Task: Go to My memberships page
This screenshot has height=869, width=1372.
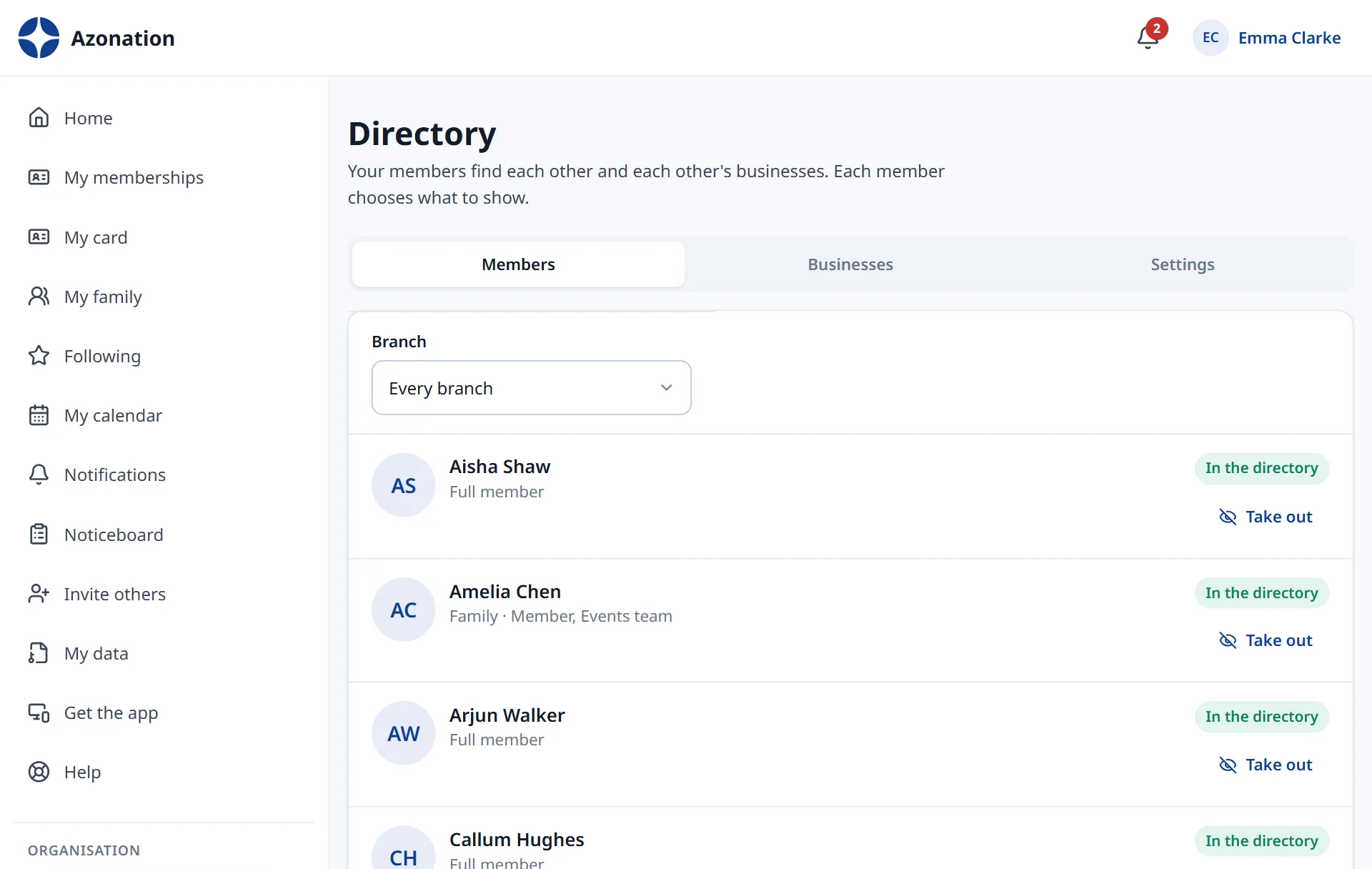Action: [x=134, y=177]
